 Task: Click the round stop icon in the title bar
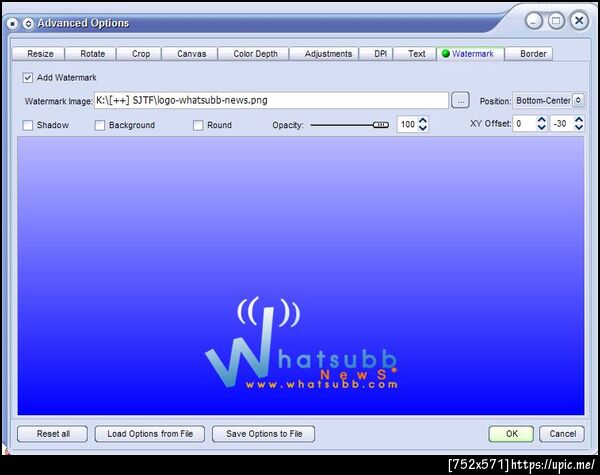point(12,24)
